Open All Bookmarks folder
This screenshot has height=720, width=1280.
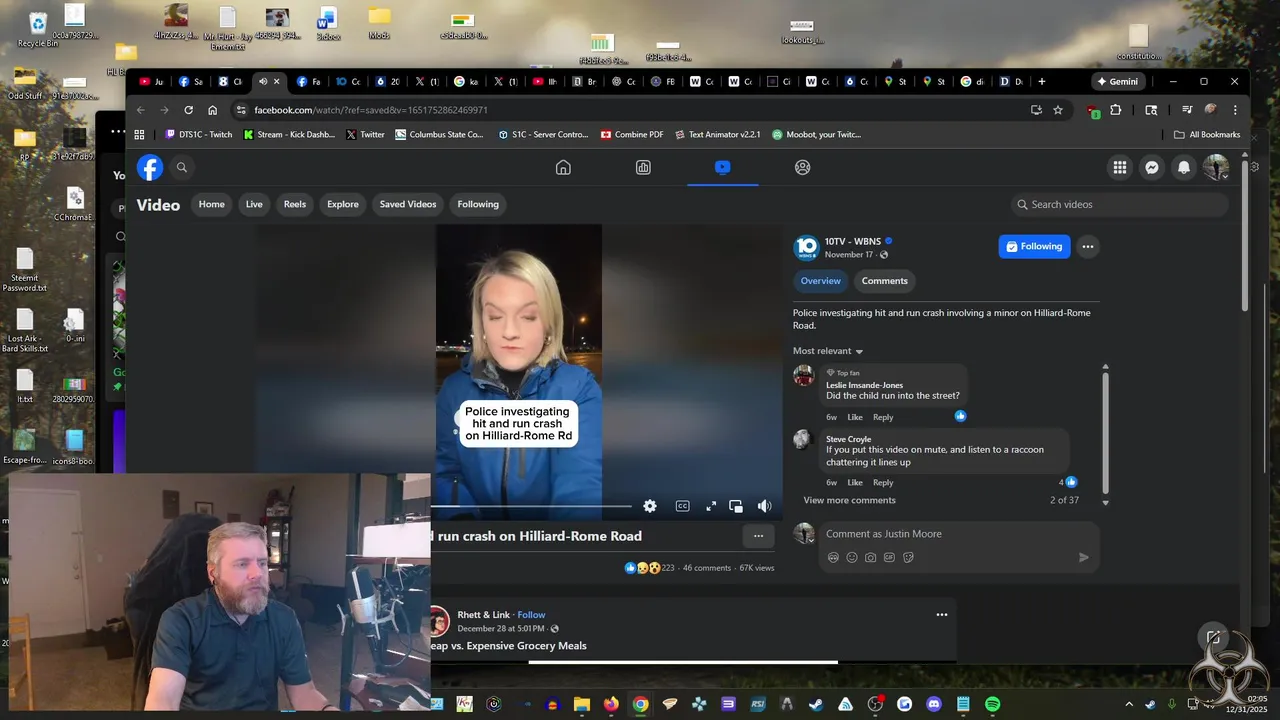pos(1207,134)
